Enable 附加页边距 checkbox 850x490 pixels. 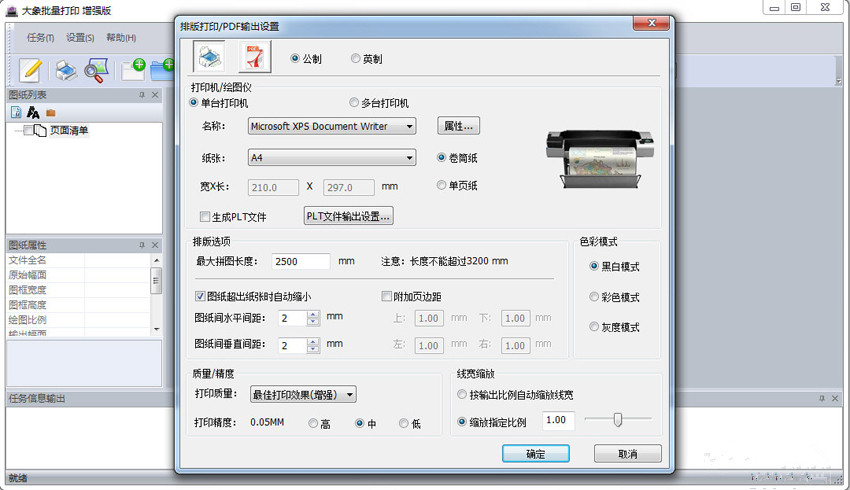[x=387, y=296]
